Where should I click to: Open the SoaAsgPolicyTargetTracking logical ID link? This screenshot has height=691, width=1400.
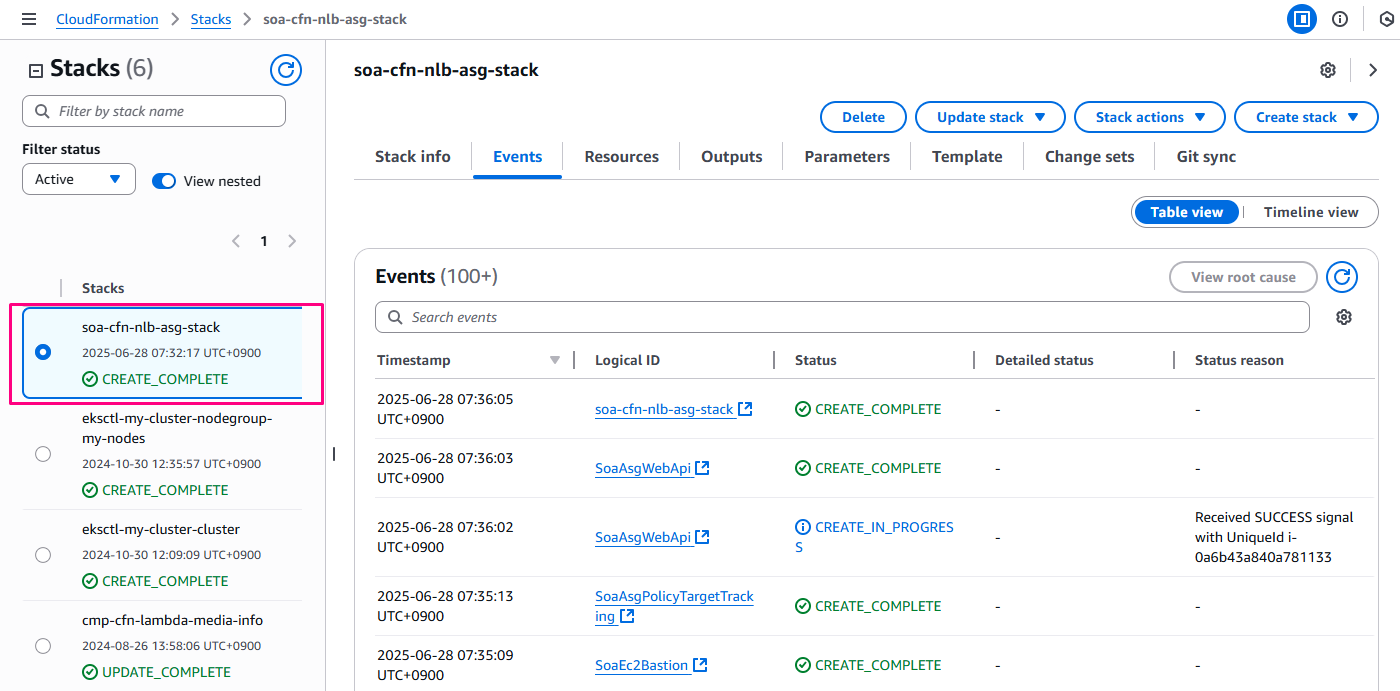[x=674, y=597]
